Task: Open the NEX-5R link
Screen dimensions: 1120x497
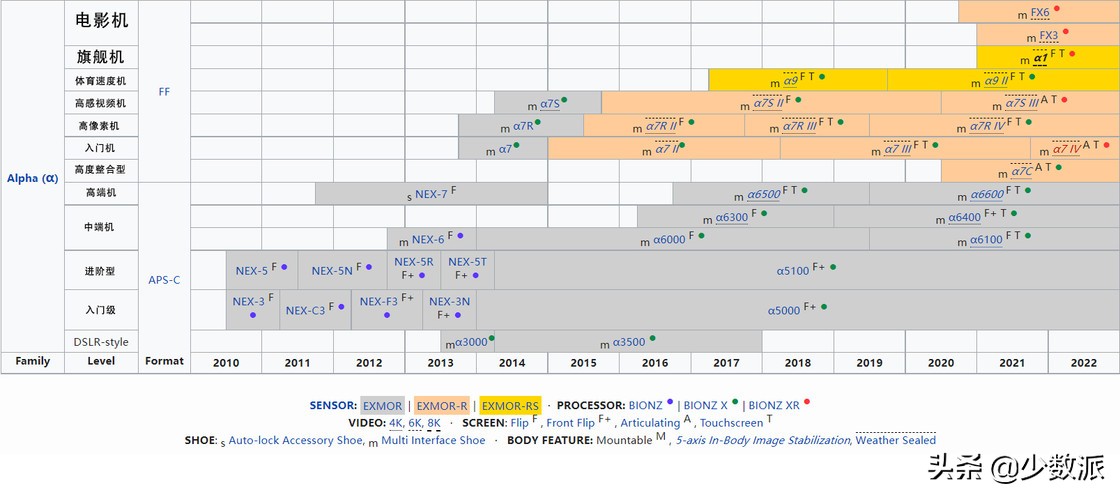Action: coord(414,262)
